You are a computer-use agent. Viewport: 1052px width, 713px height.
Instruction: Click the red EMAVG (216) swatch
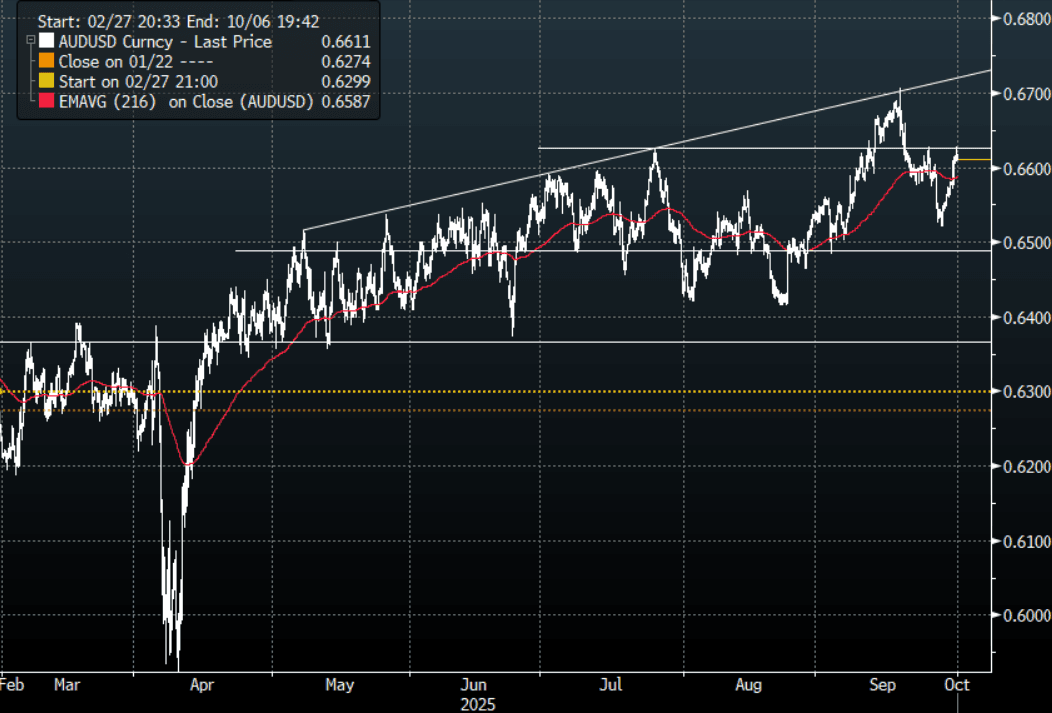pos(45,99)
